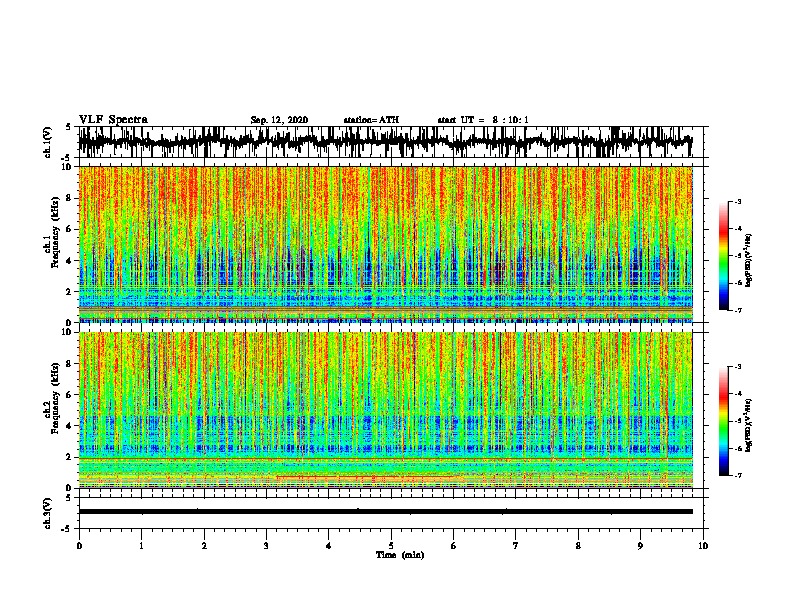
Task: Click the "5" tick on ch.1(V) axis
Action: pyautogui.click(x=68, y=127)
